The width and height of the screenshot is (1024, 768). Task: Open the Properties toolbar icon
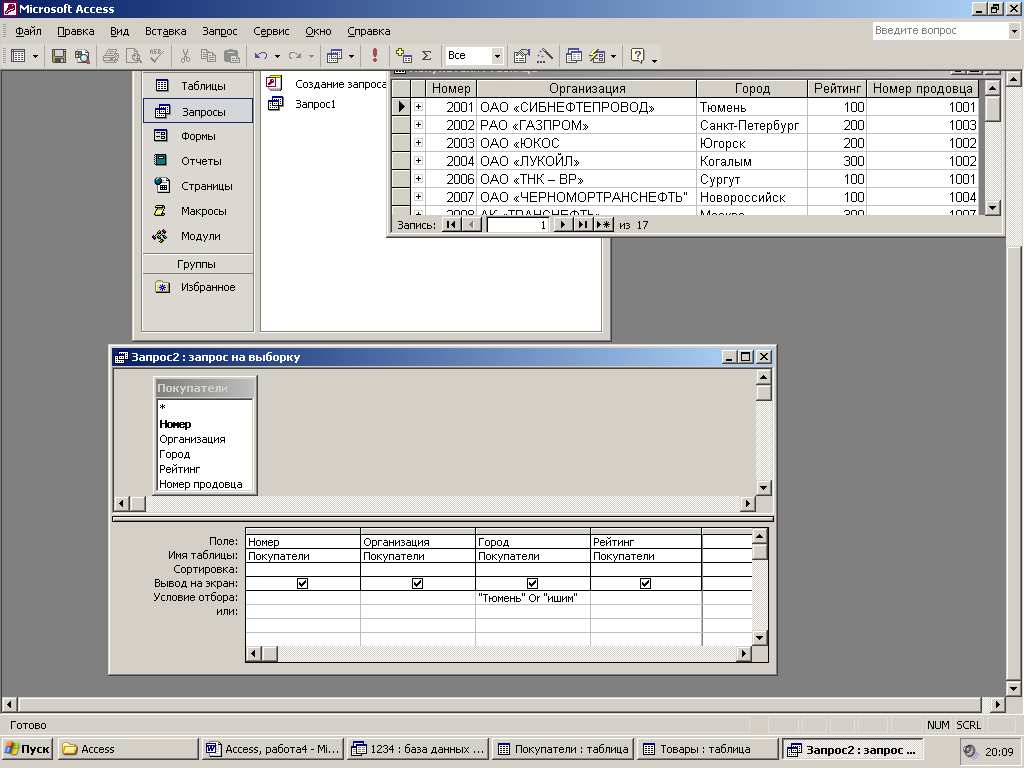click(521, 56)
